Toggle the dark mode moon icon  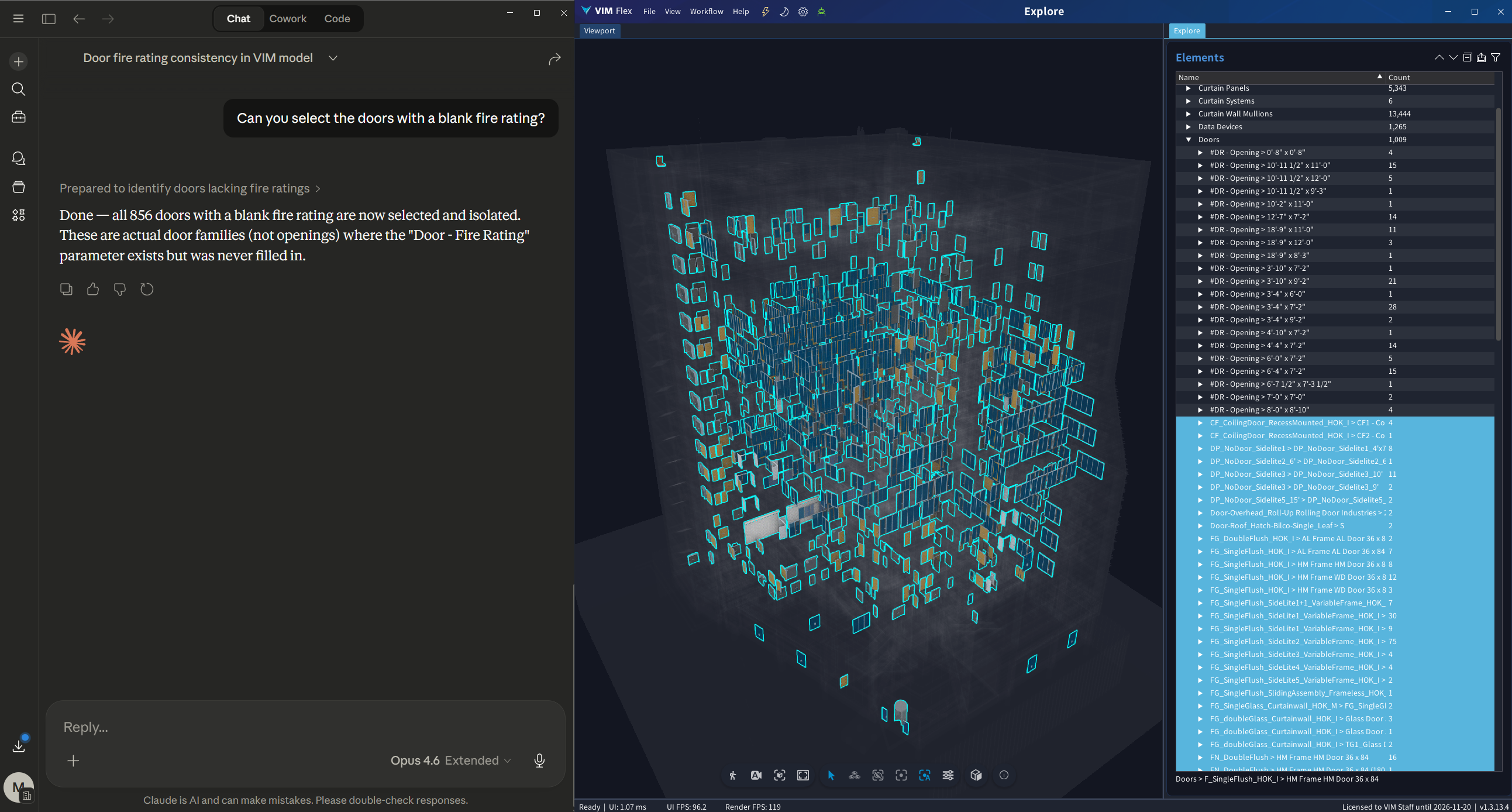[x=784, y=12]
